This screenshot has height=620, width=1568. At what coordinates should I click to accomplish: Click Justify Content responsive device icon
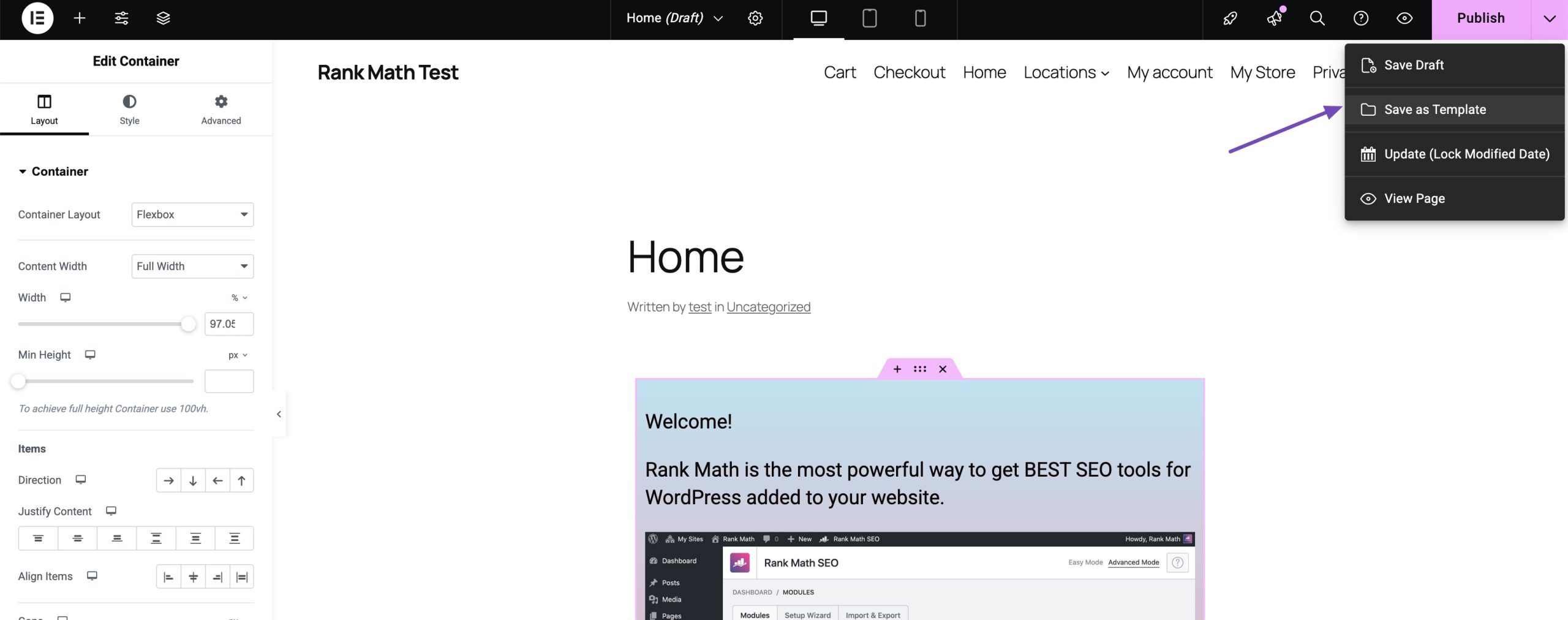coord(111,511)
